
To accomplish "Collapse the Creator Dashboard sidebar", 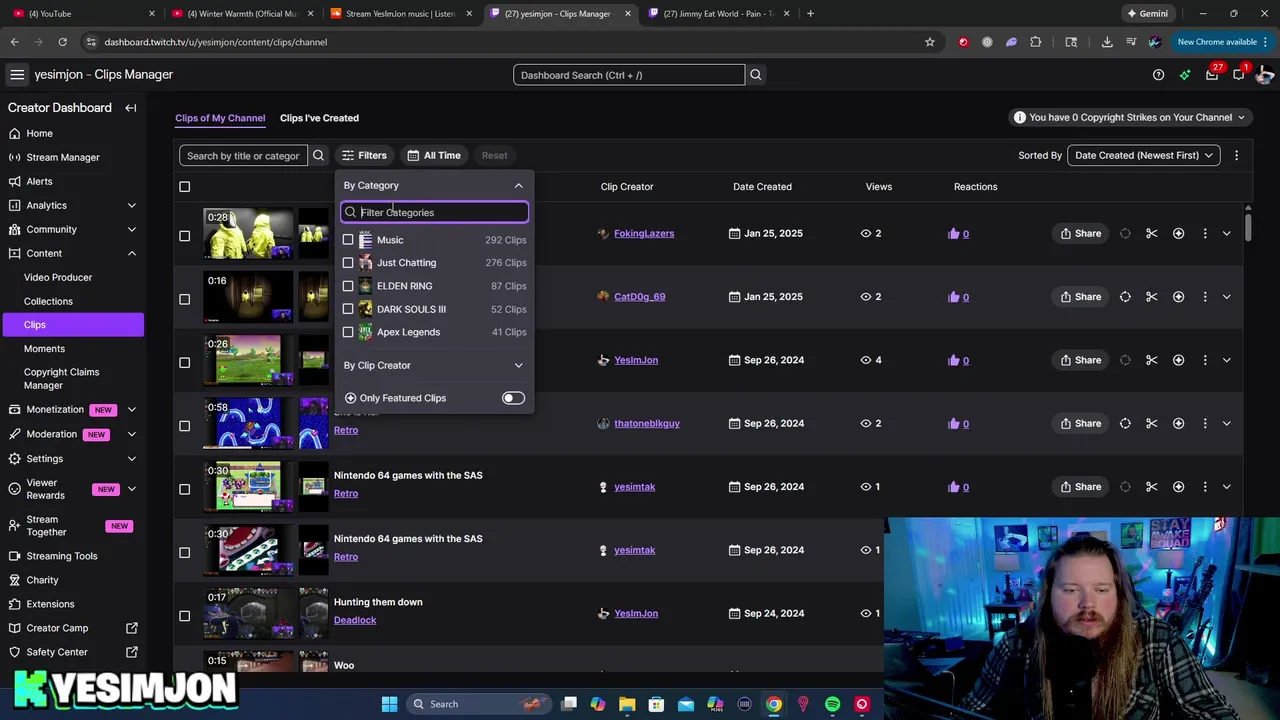I will pos(131,108).
